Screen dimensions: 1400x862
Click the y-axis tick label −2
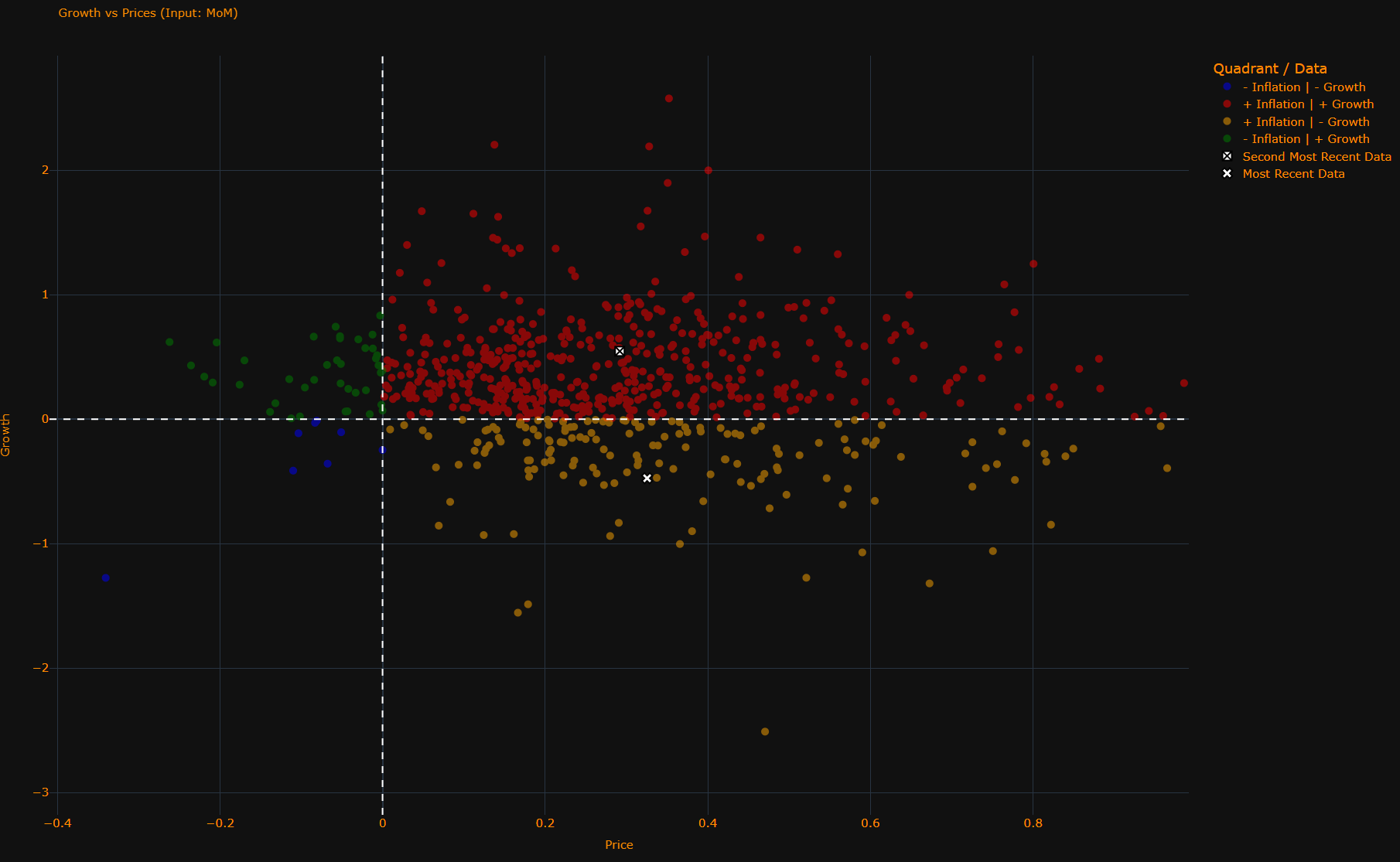(41, 668)
